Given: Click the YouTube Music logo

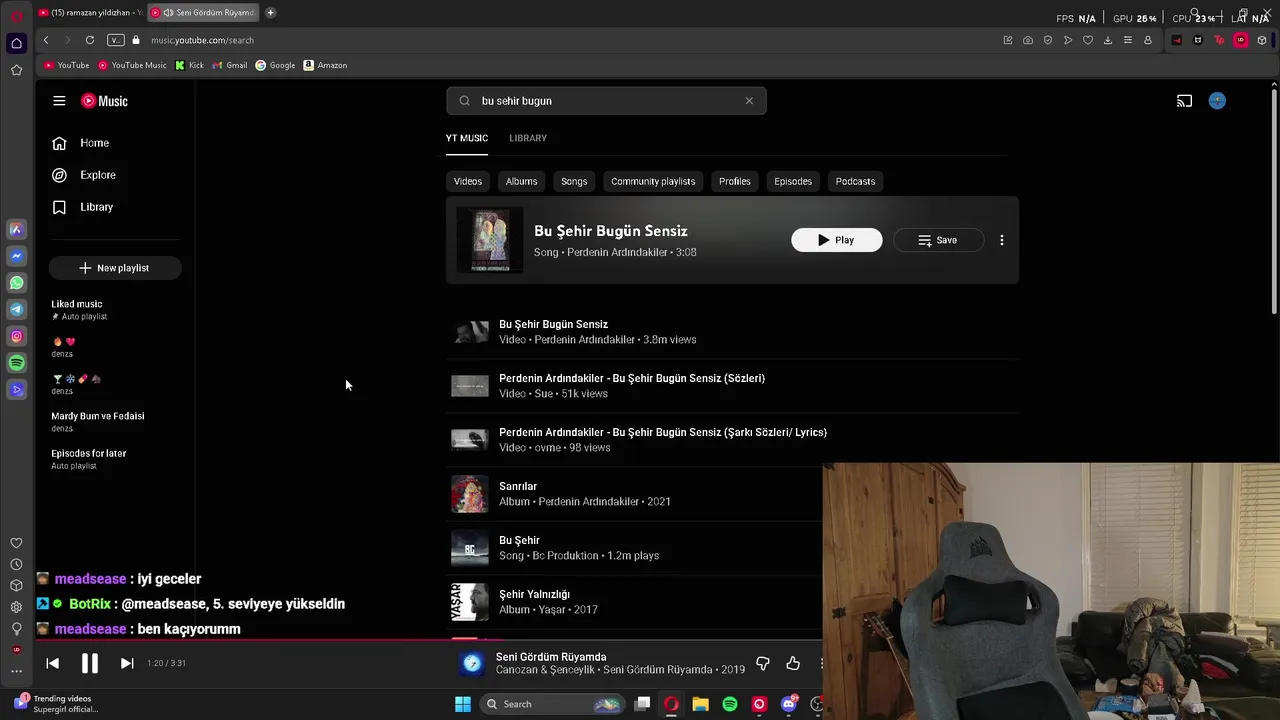Looking at the screenshot, I should point(104,101).
